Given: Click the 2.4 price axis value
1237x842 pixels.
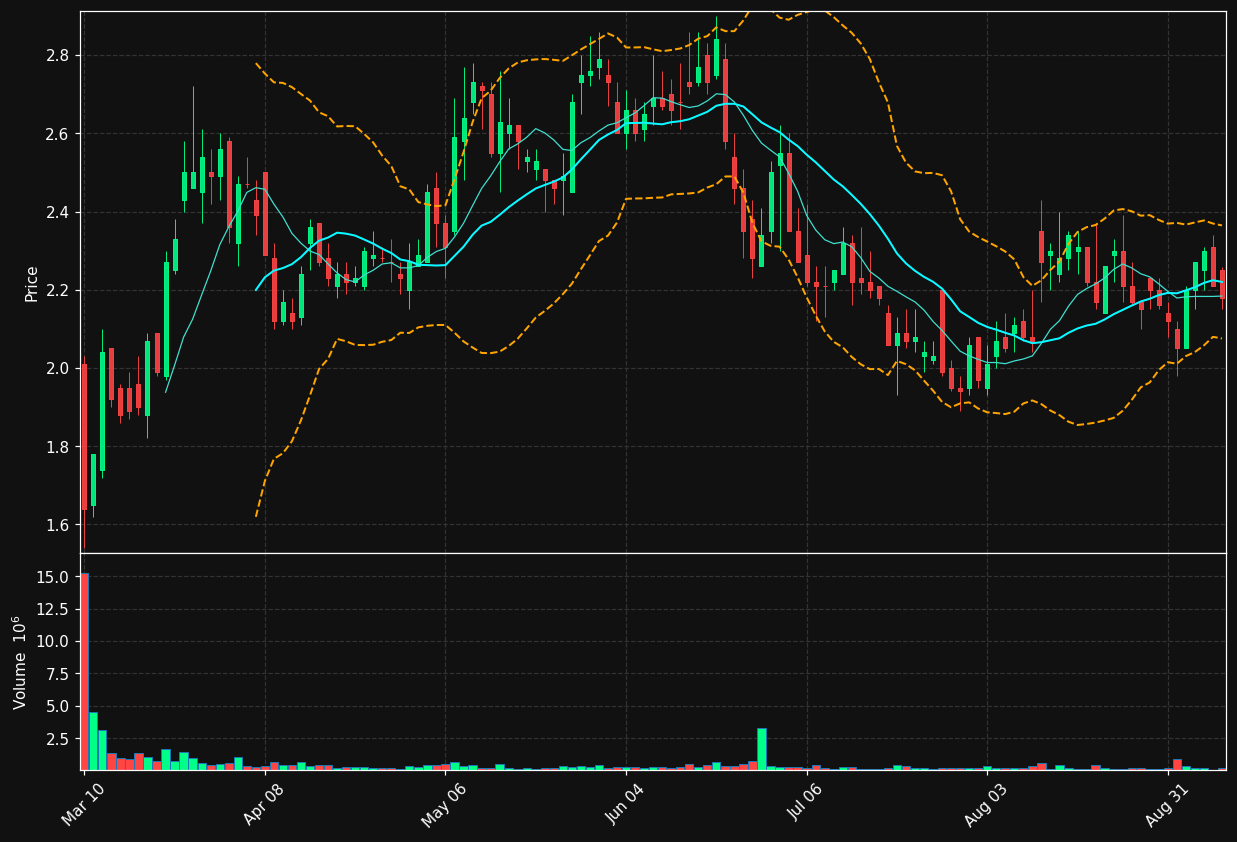Looking at the screenshot, I should pyautogui.click(x=56, y=212).
